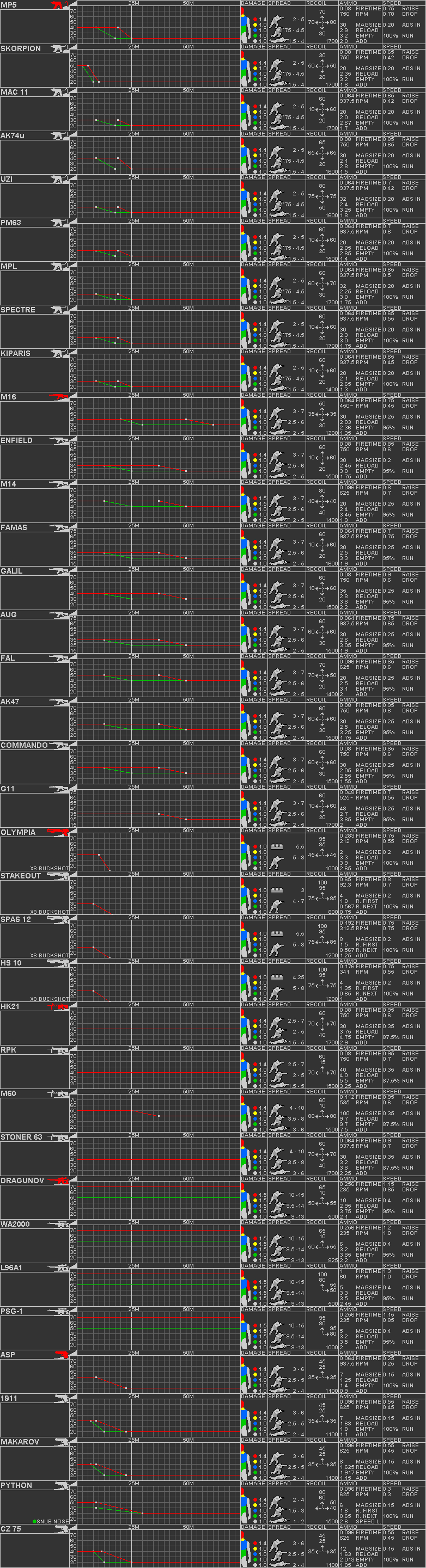This screenshot has height=1568, width=426.
Task: Click the M60 weapon name
Action: [x=9, y=1093]
